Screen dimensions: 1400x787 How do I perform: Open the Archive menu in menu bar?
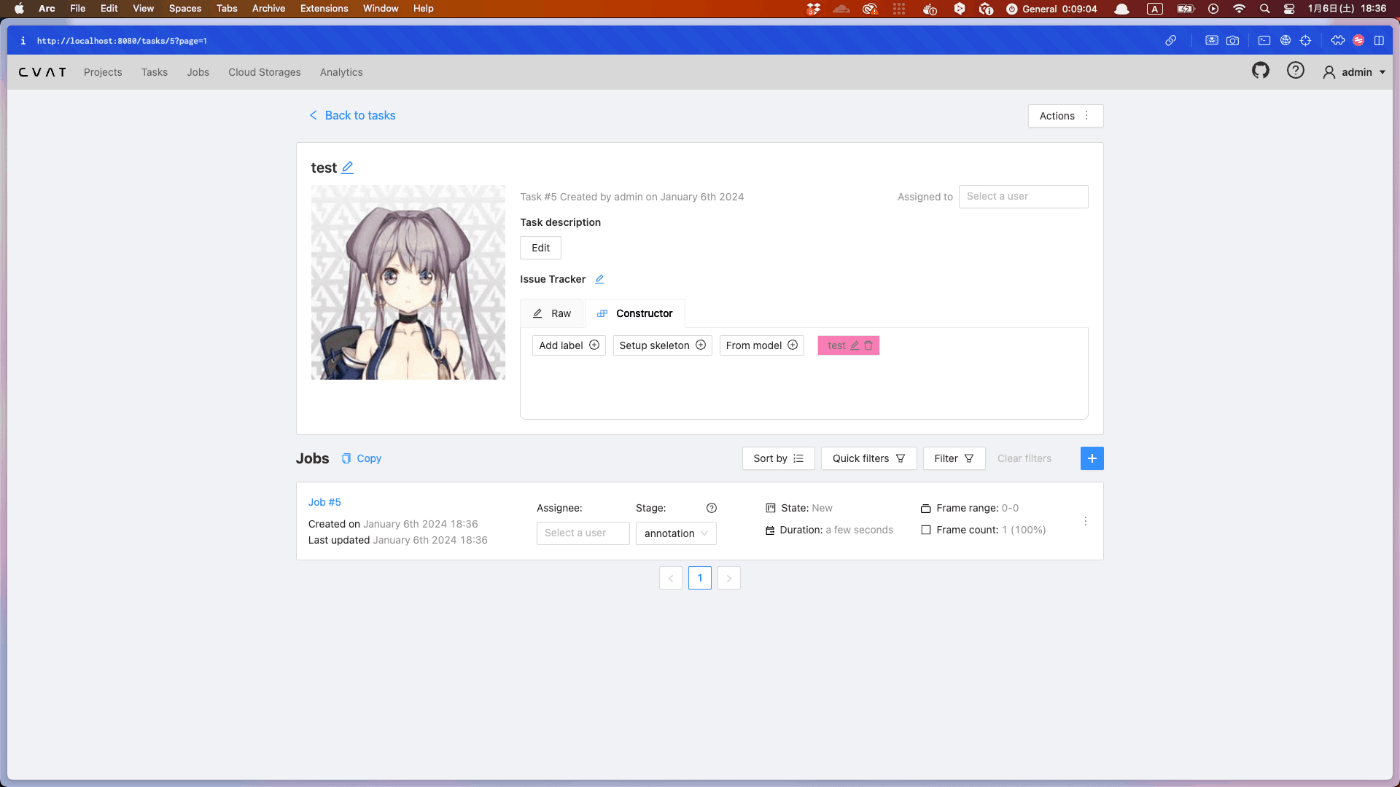coord(268,8)
